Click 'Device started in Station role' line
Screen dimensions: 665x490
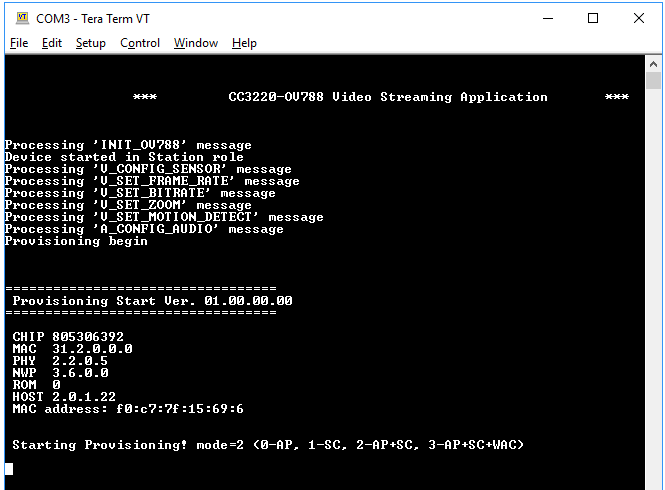pos(124,157)
